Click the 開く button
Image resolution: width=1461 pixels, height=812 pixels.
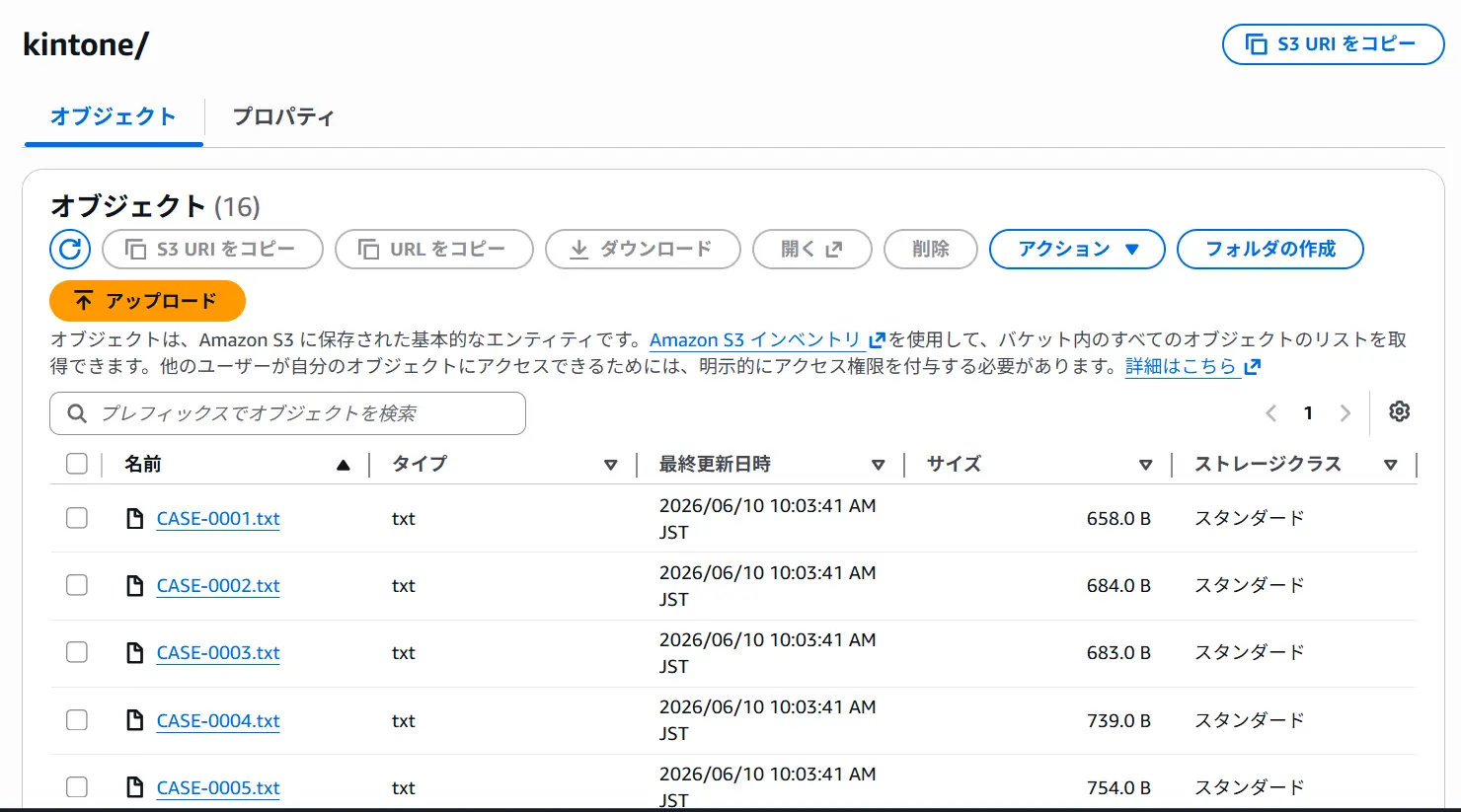pos(812,250)
